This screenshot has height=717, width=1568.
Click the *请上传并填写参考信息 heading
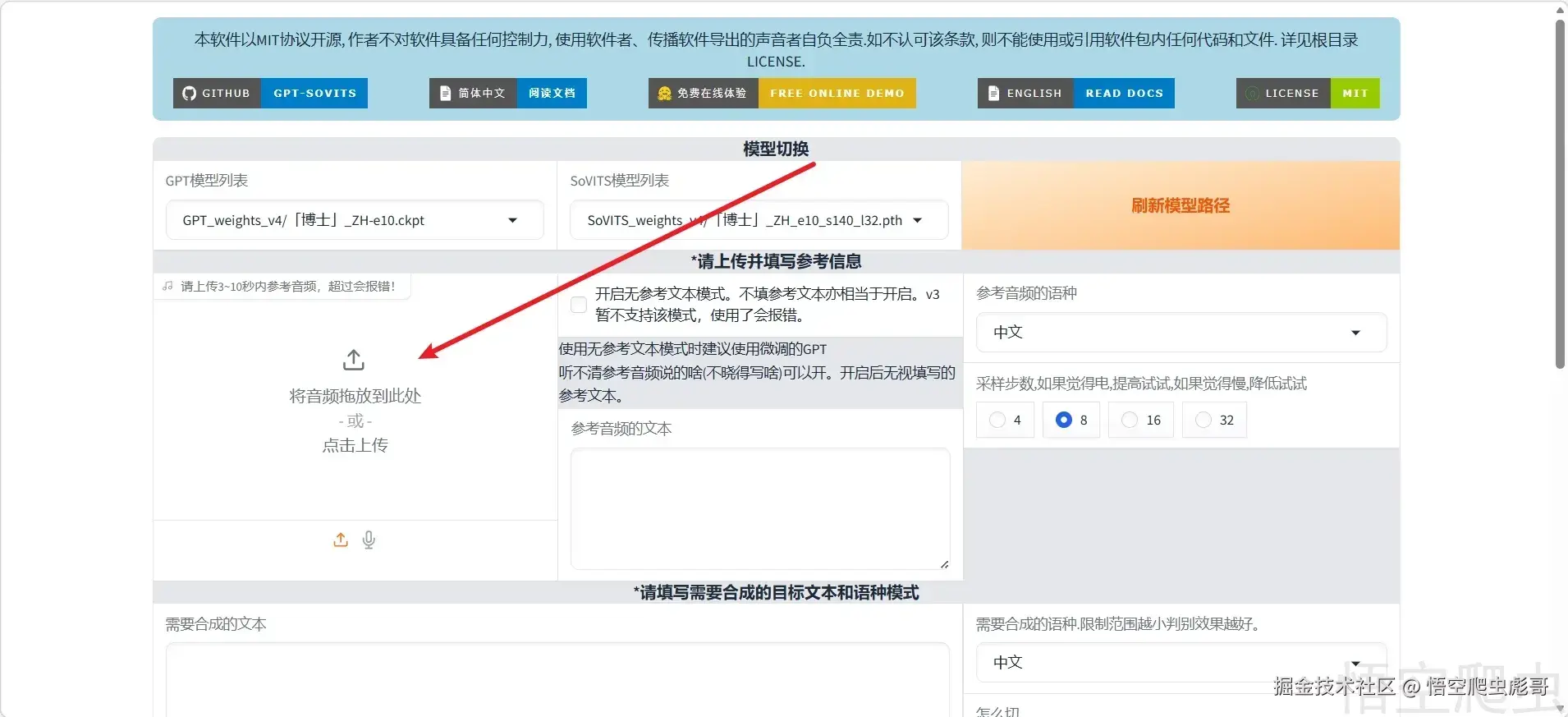click(776, 261)
